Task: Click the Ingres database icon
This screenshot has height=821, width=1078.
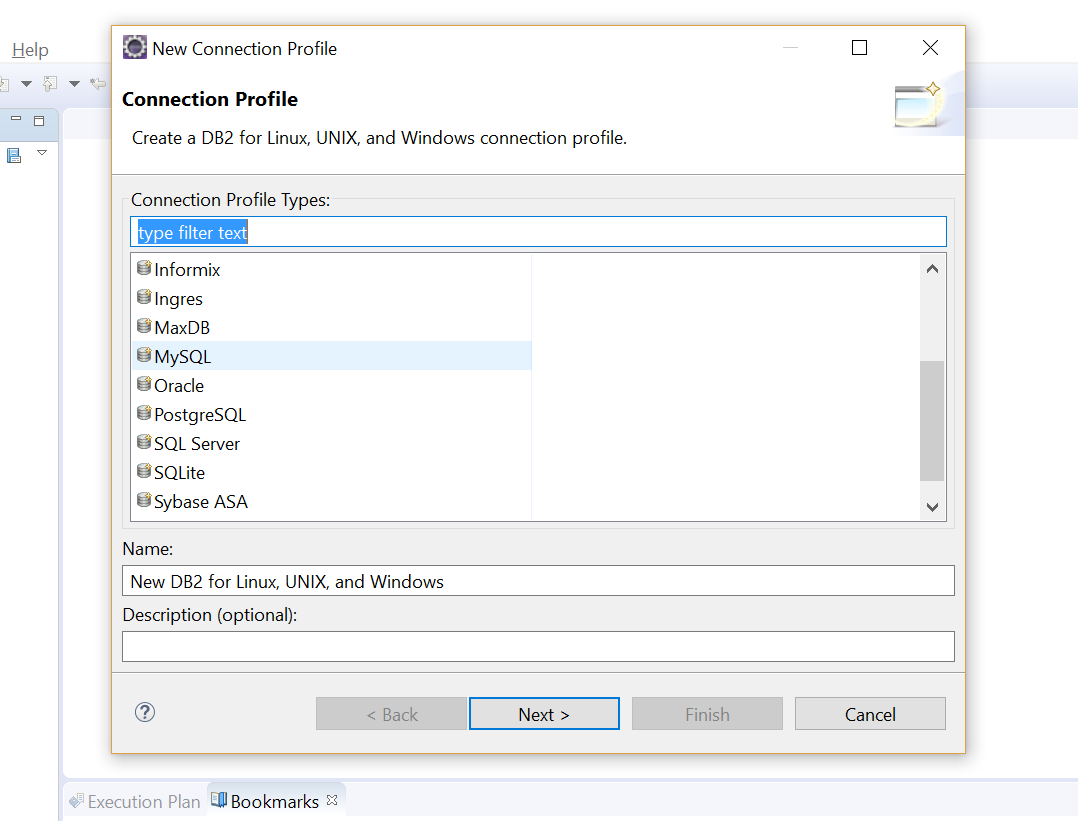Action: pos(144,296)
